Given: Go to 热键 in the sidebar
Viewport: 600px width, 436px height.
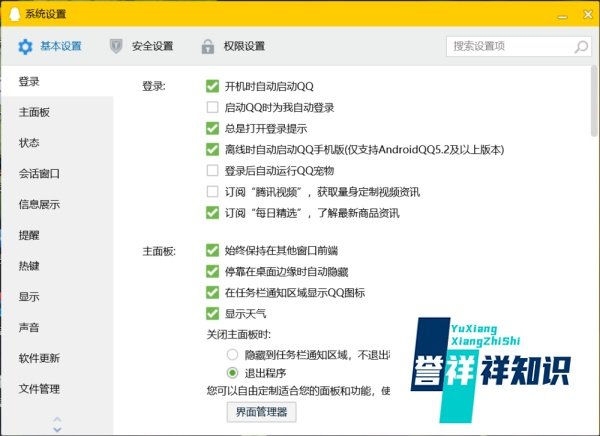Looking at the screenshot, I should 57,266.
